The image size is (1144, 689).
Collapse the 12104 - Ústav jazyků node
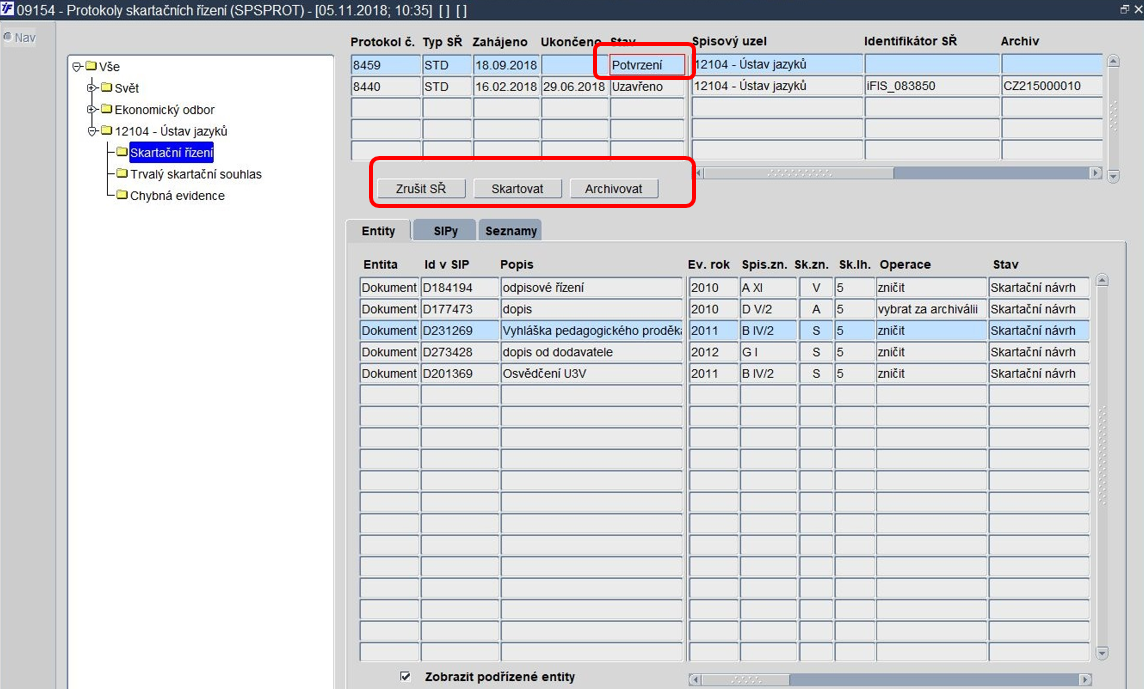coord(92,131)
